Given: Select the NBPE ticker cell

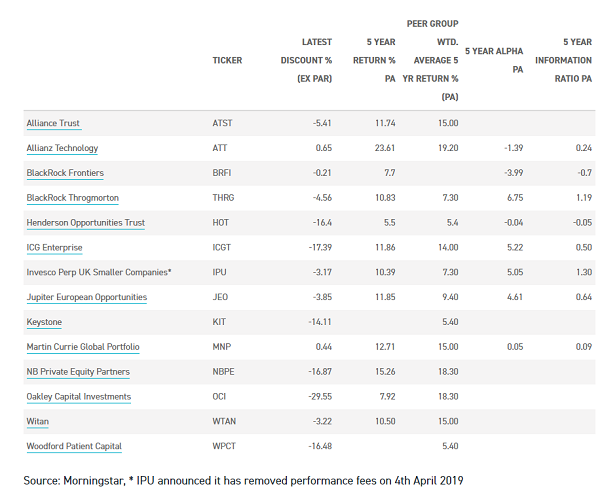Looking at the screenshot, I should pos(223,372).
